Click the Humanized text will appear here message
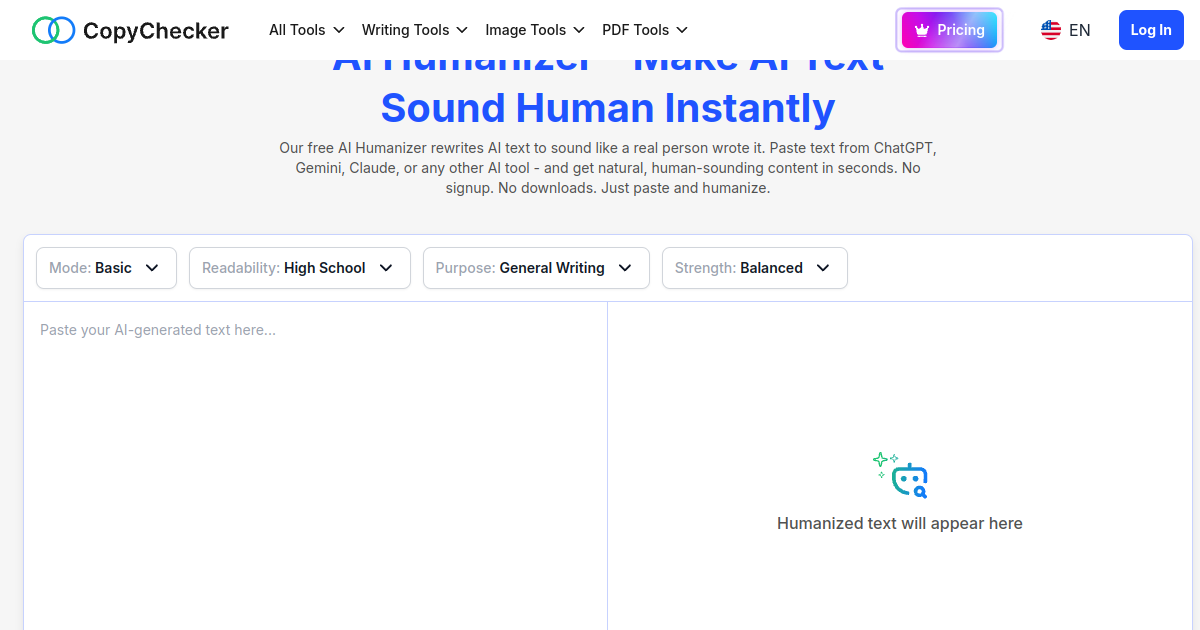Image resolution: width=1200 pixels, height=630 pixels. 900,523
